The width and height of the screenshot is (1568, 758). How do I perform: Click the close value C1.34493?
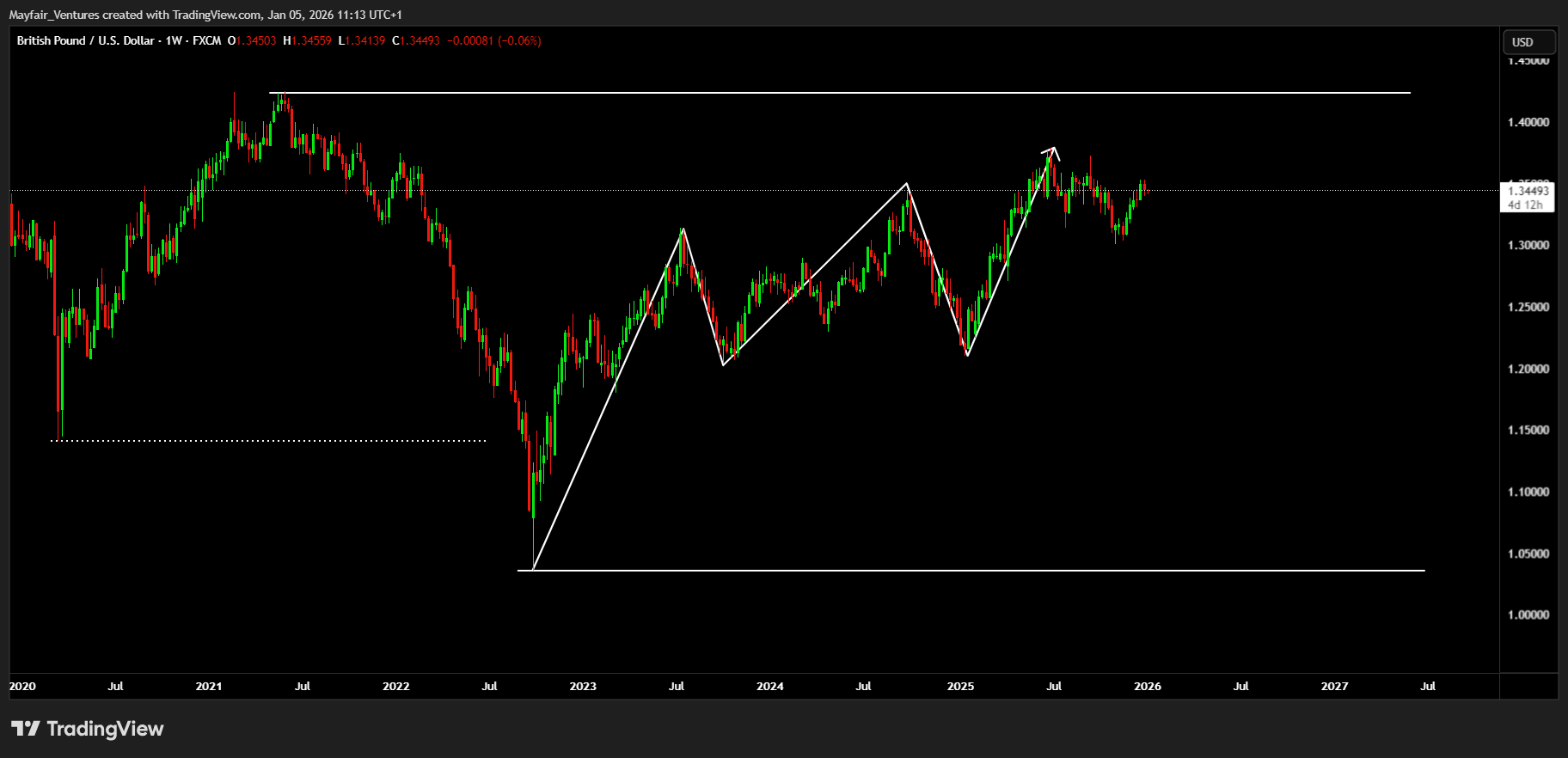416,40
